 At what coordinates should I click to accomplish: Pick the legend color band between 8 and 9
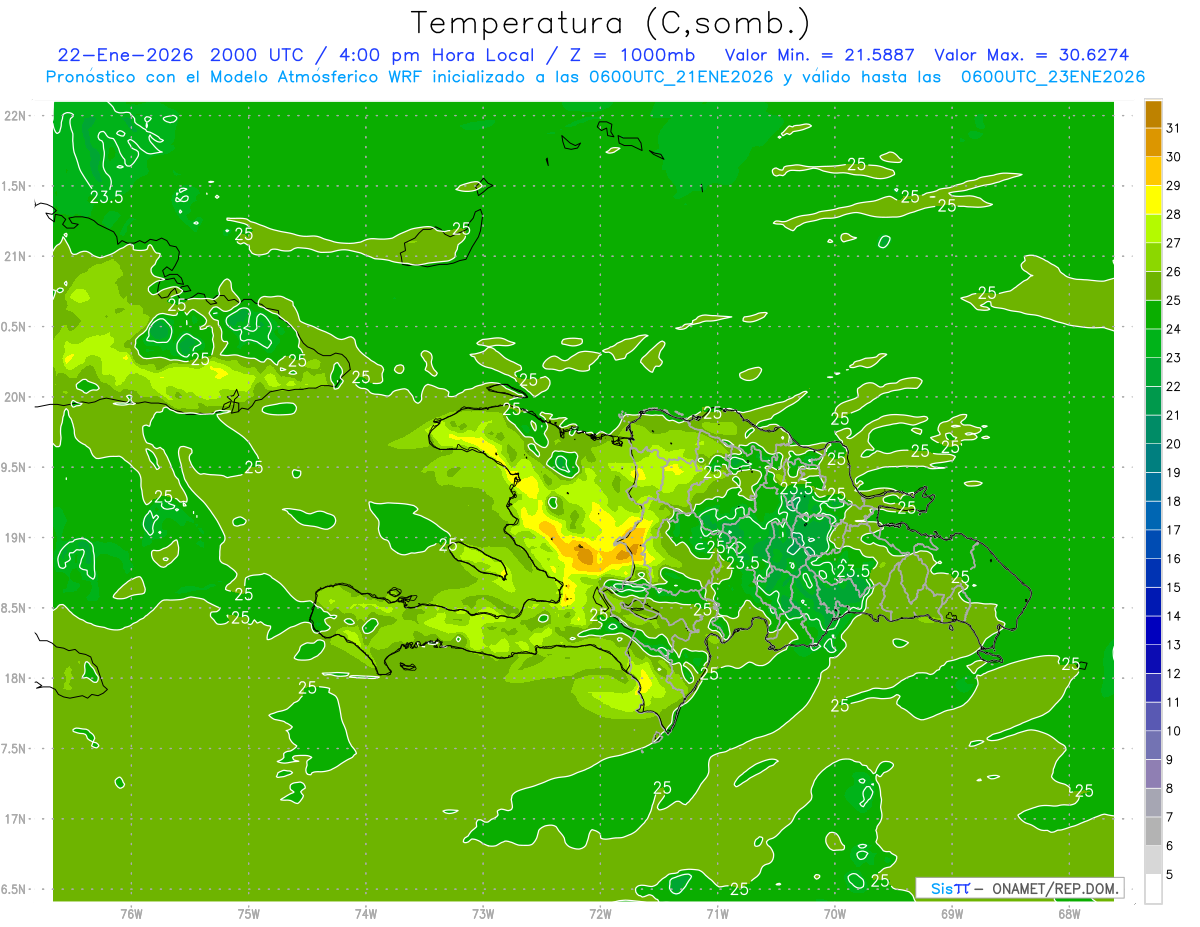point(1153,774)
